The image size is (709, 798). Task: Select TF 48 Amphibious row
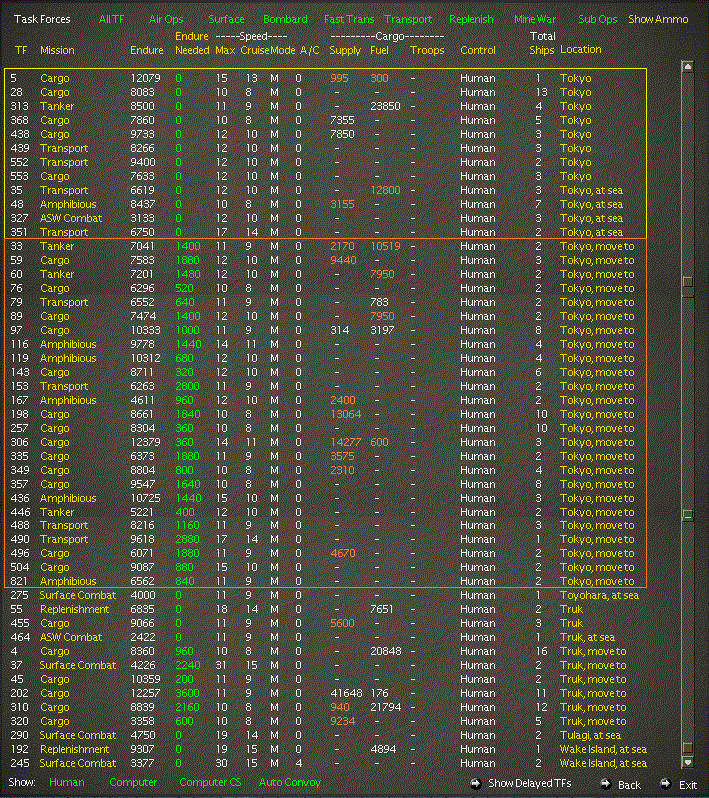tap(326, 205)
